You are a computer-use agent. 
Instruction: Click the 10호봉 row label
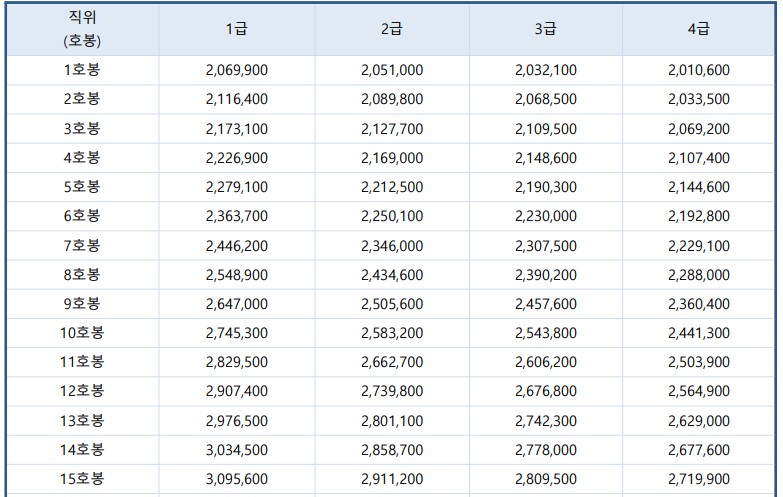[82, 333]
